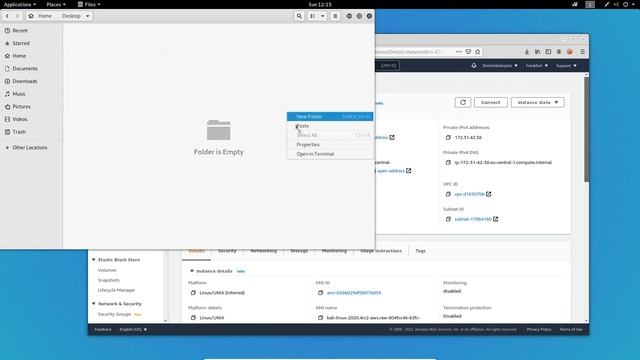Open the Firefox hamburger menu
Screen dimensions: 640x360
tap(582, 52)
